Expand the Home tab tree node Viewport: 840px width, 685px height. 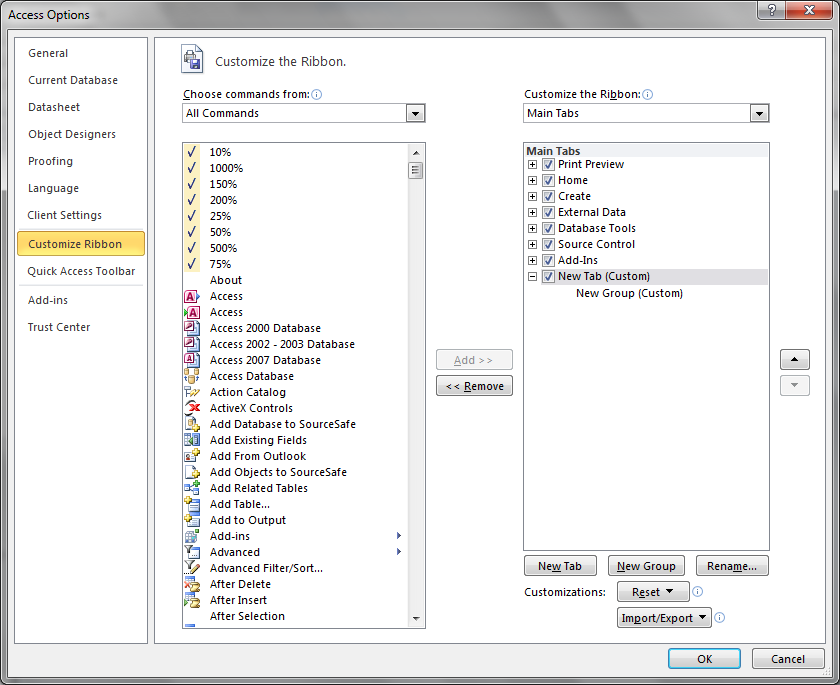point(532,180)
